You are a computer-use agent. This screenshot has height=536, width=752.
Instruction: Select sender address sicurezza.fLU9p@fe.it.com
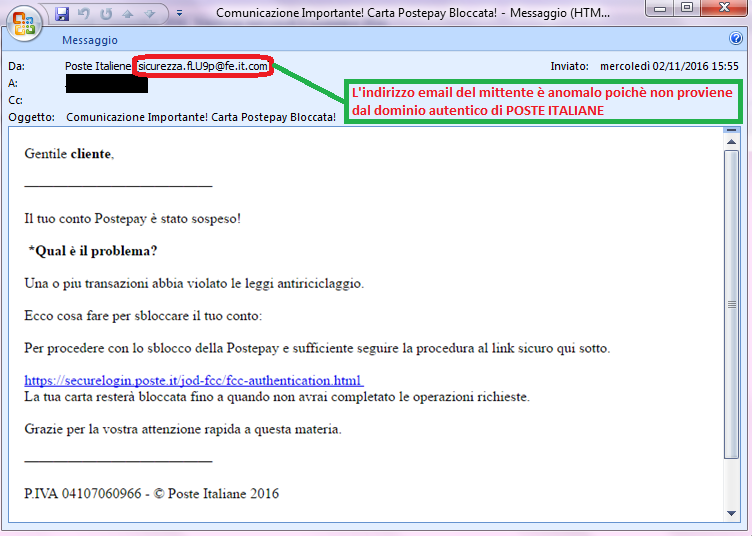point(203,66)
